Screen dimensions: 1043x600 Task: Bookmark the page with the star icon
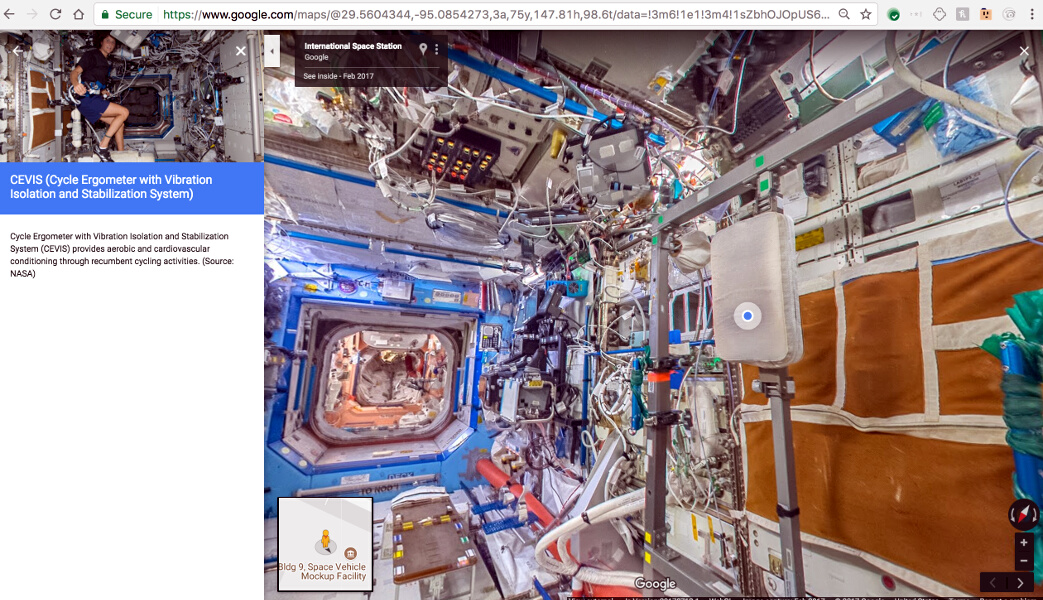(x=868, y=14)
